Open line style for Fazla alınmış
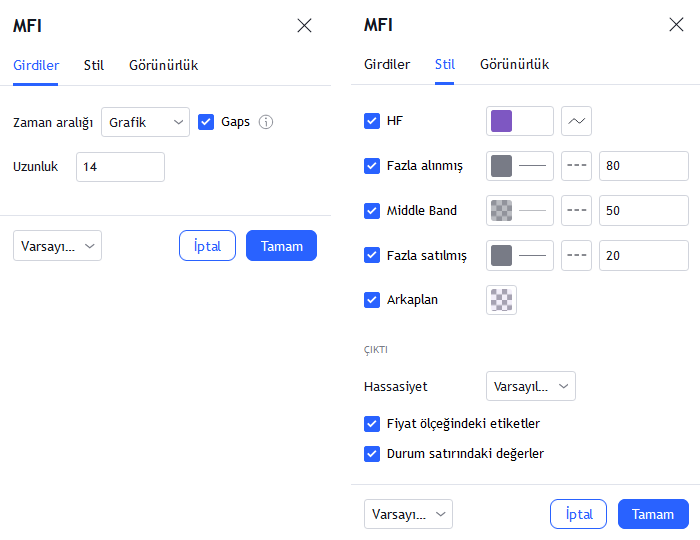700x540 pixels. coord(577,166)
